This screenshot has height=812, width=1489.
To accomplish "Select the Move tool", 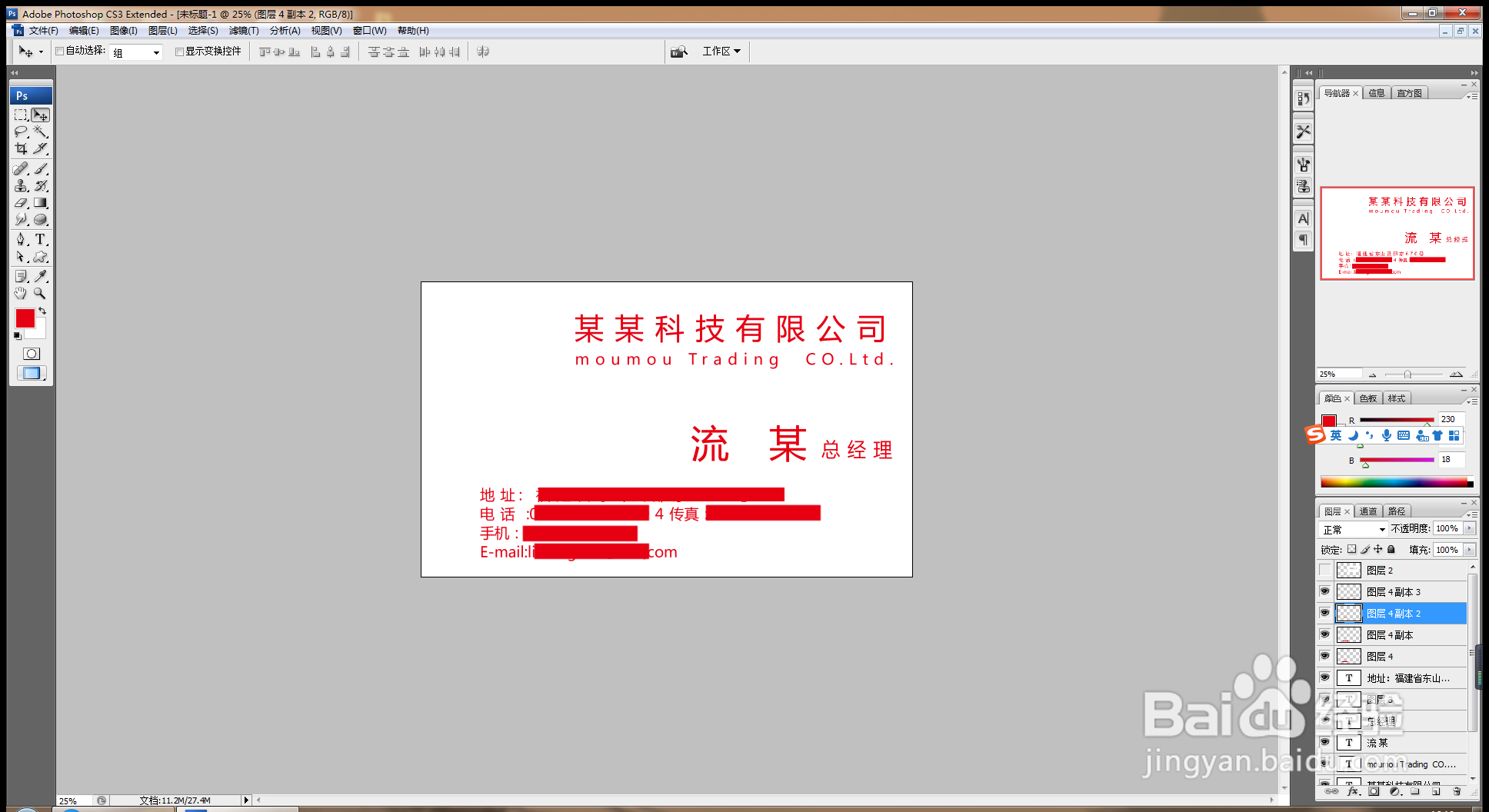I will pos(42,116).
